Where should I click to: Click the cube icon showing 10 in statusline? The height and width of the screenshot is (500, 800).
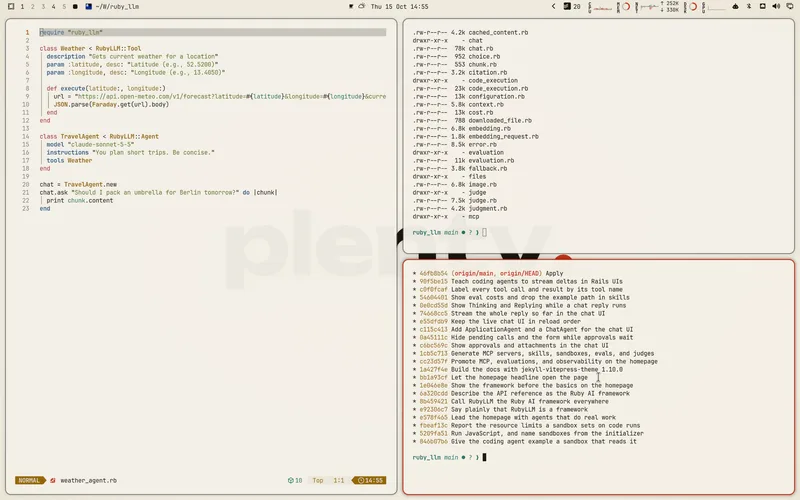click(295, 480)
